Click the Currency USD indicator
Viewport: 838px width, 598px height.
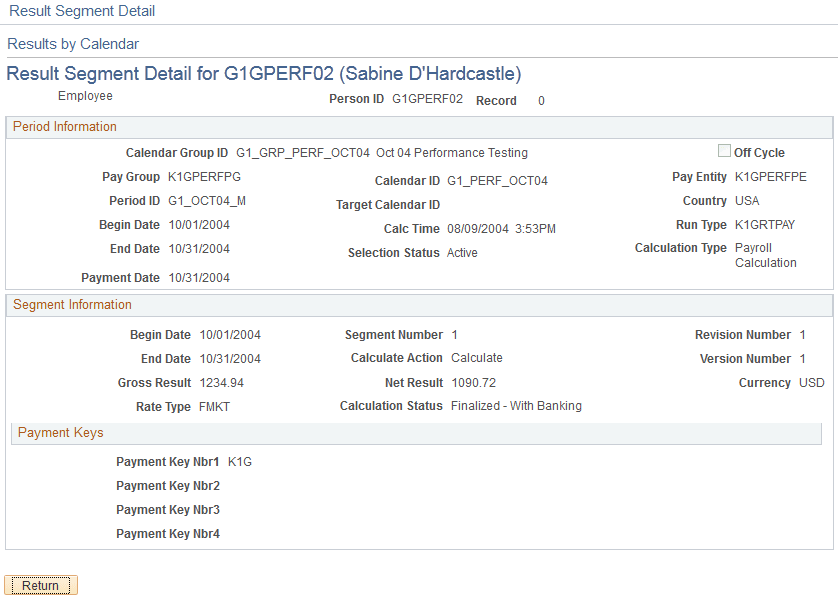tap(812, 382)
